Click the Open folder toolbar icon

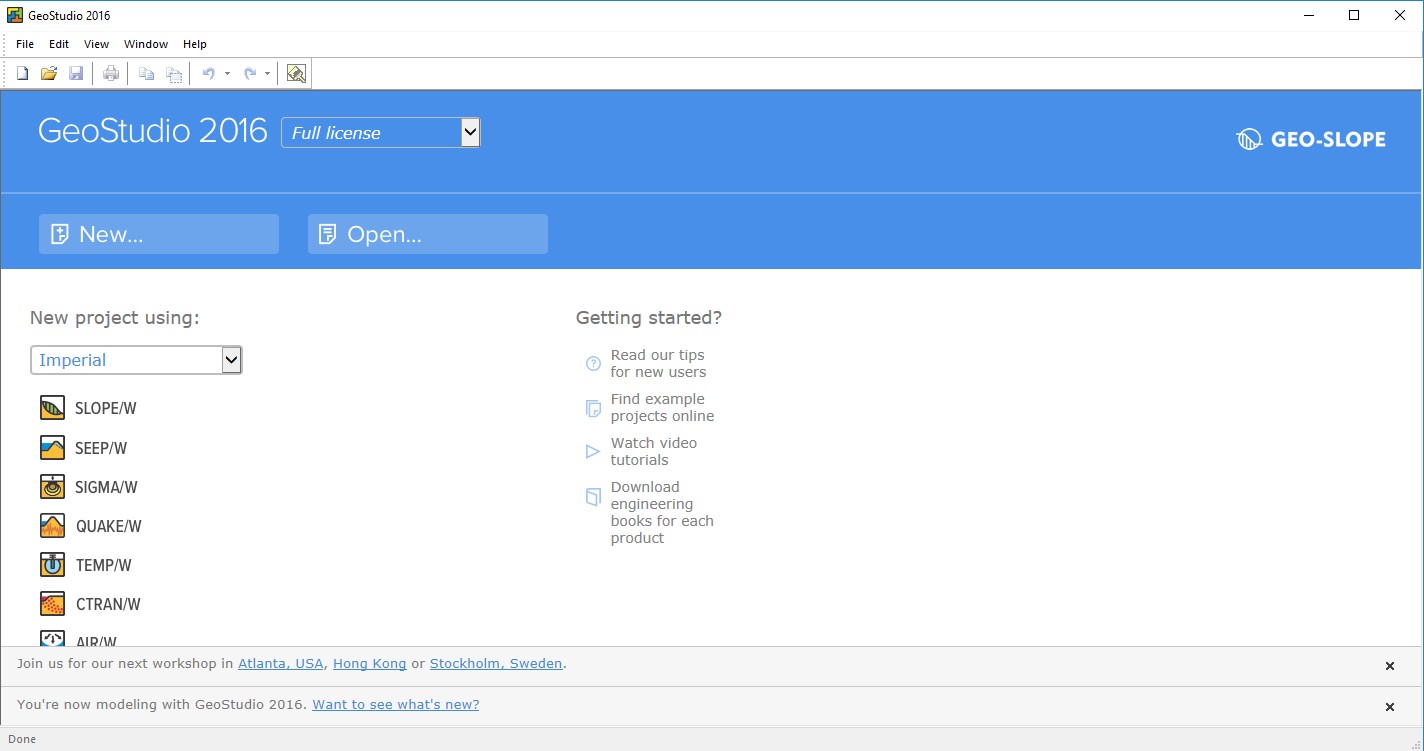(49, 73)
